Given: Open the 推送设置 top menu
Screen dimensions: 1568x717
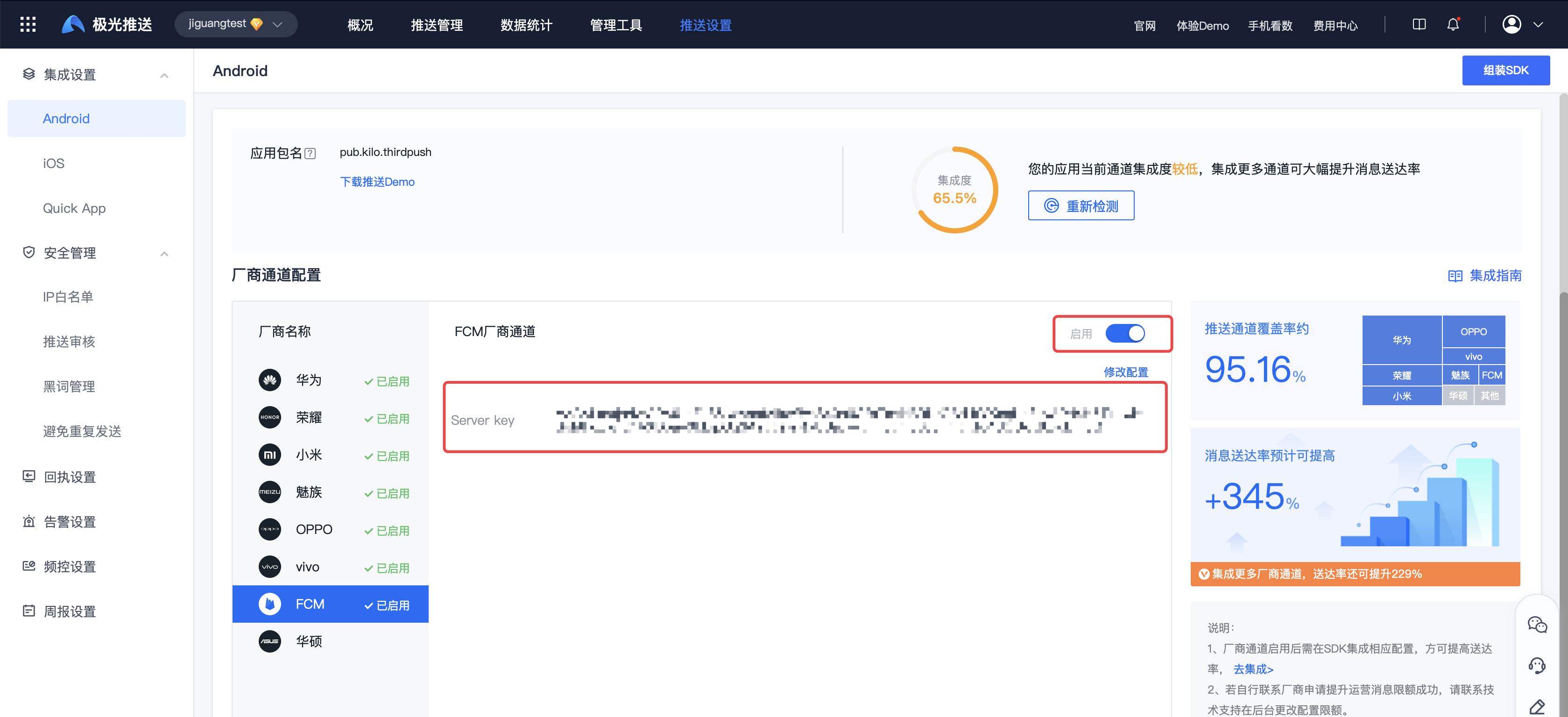Looking at the screenshot, I should (706, 25).
